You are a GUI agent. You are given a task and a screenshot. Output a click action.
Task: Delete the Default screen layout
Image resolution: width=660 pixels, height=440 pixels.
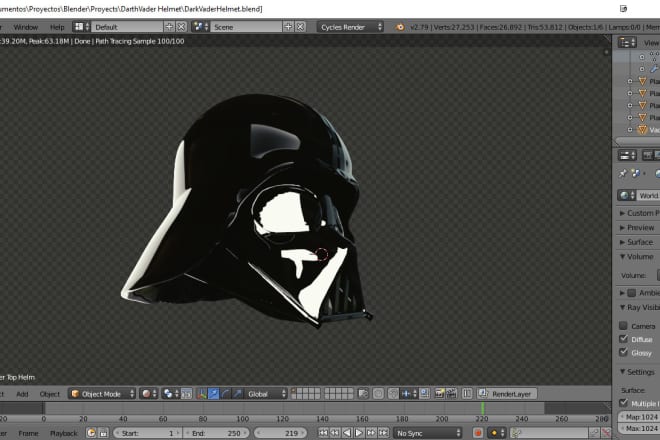click(181, 27)
